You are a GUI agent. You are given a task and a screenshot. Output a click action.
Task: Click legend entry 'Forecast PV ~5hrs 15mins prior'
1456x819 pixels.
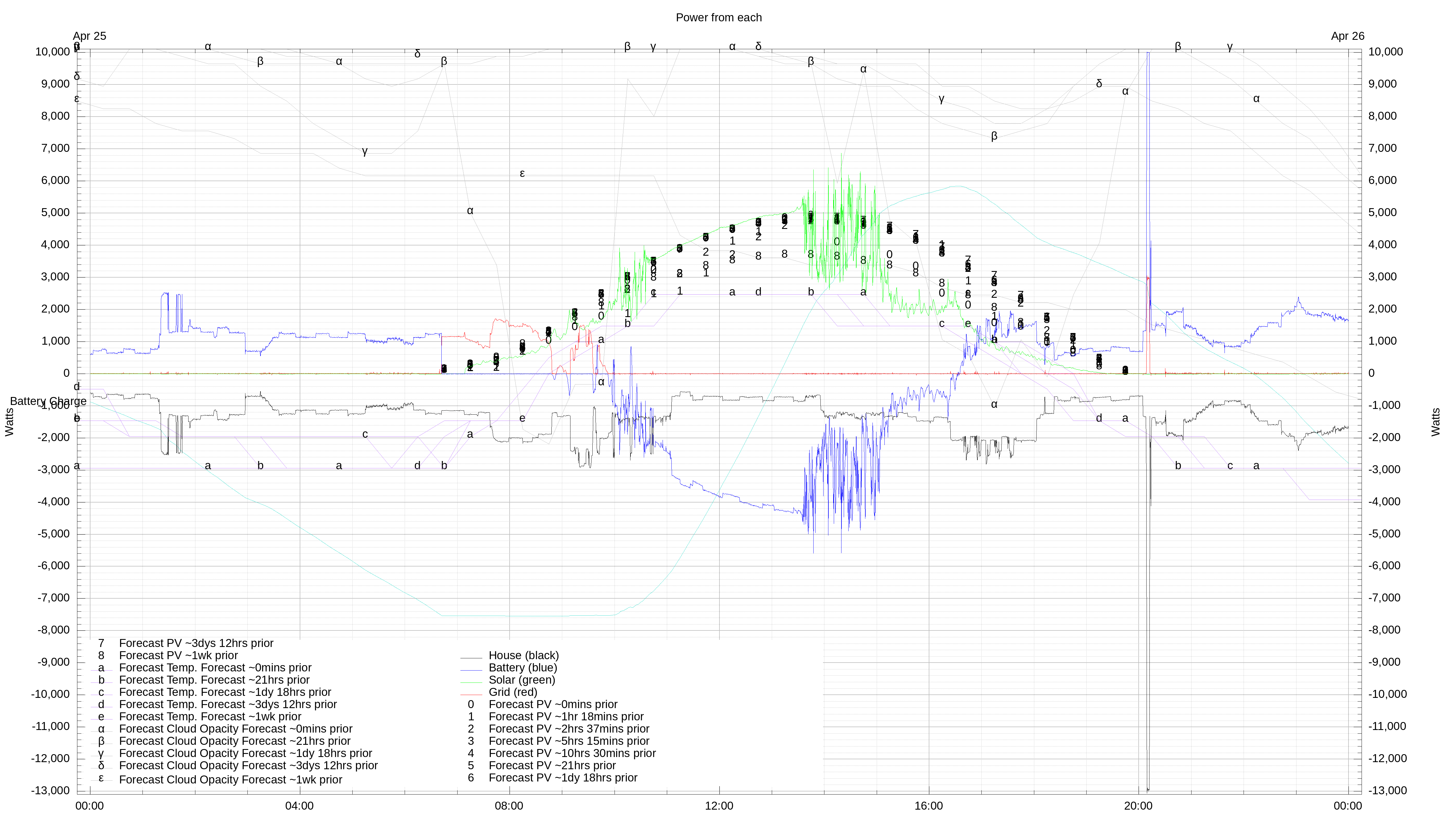click(x=569, y=741)
